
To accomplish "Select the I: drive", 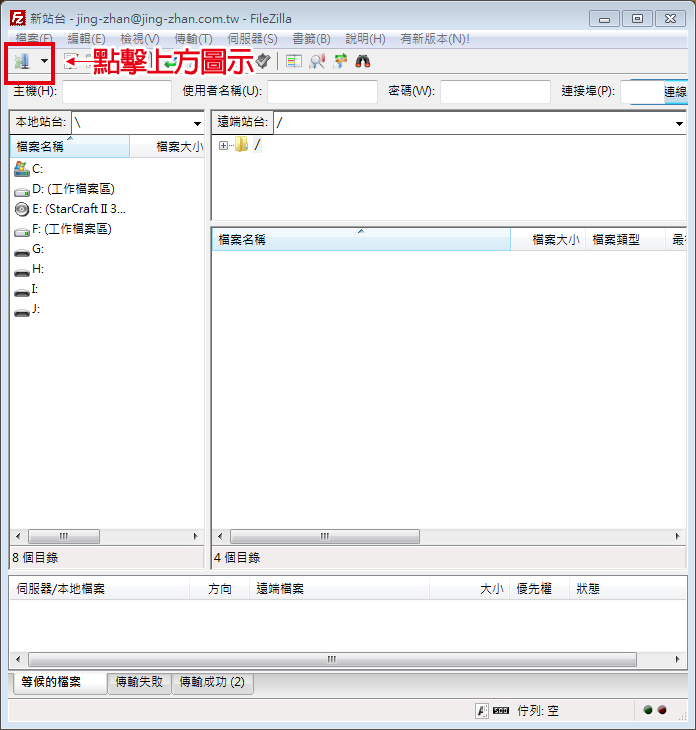I will click(26, 290).
